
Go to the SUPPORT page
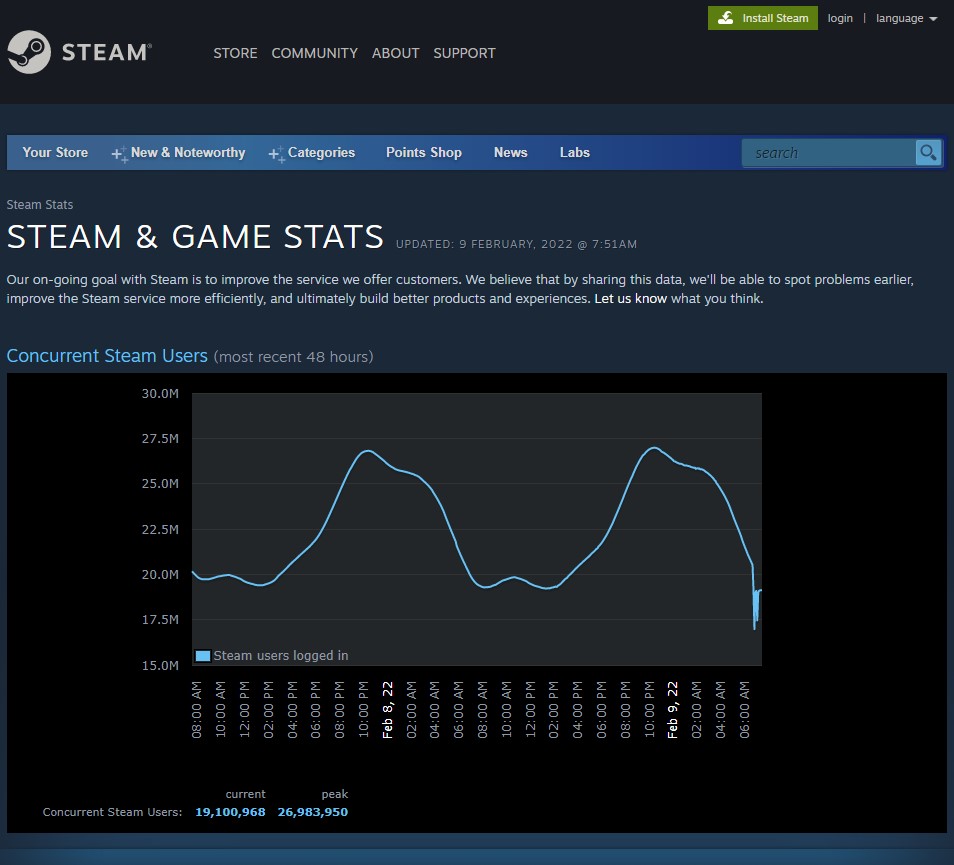(x=464, y=54)
